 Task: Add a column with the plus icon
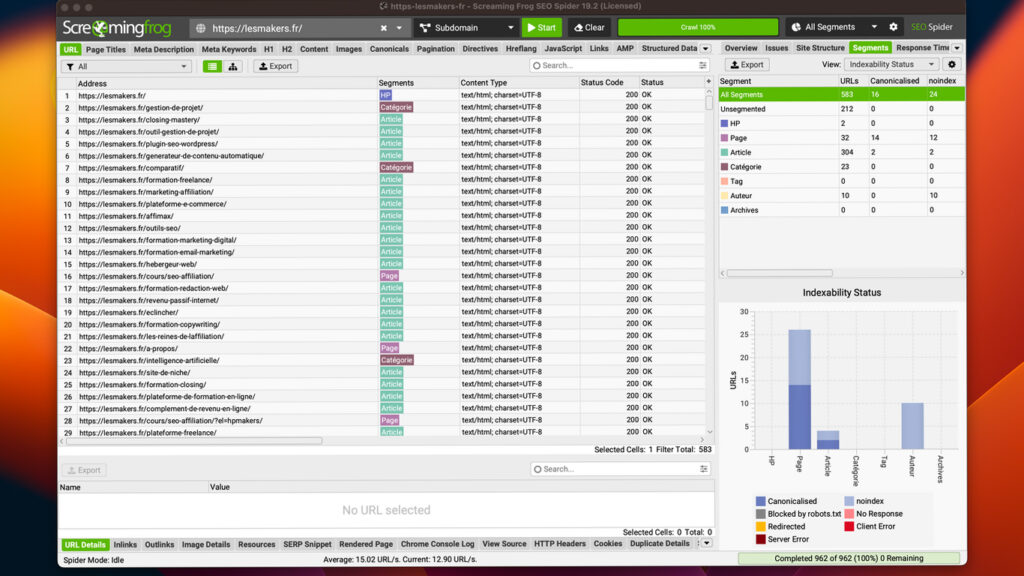click(709, 82)
